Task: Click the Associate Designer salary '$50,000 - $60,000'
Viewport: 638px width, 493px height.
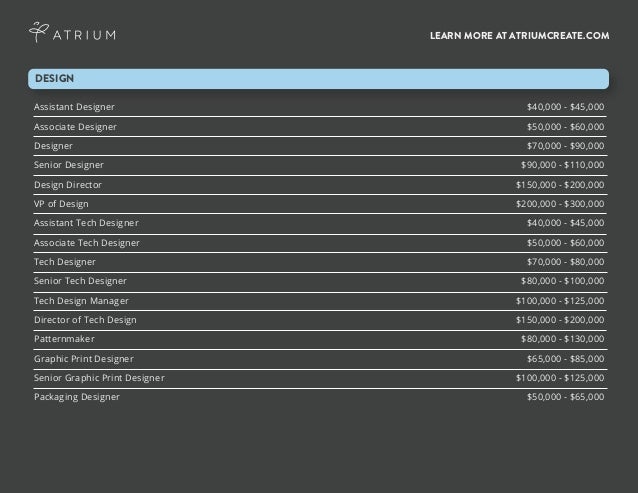Action: pos(565,127)
